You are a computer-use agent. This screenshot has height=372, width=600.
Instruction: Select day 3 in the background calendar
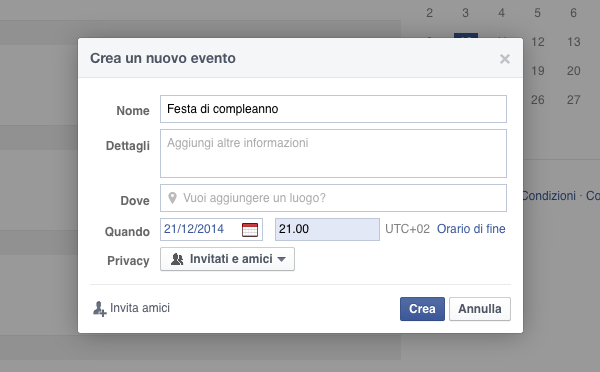pyautogui.click(x=465, y=13)
